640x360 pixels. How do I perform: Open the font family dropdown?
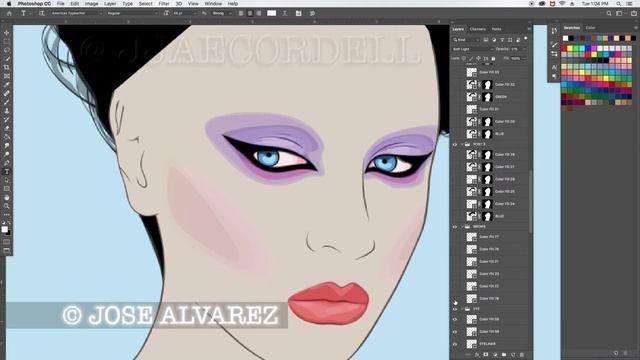76,13
